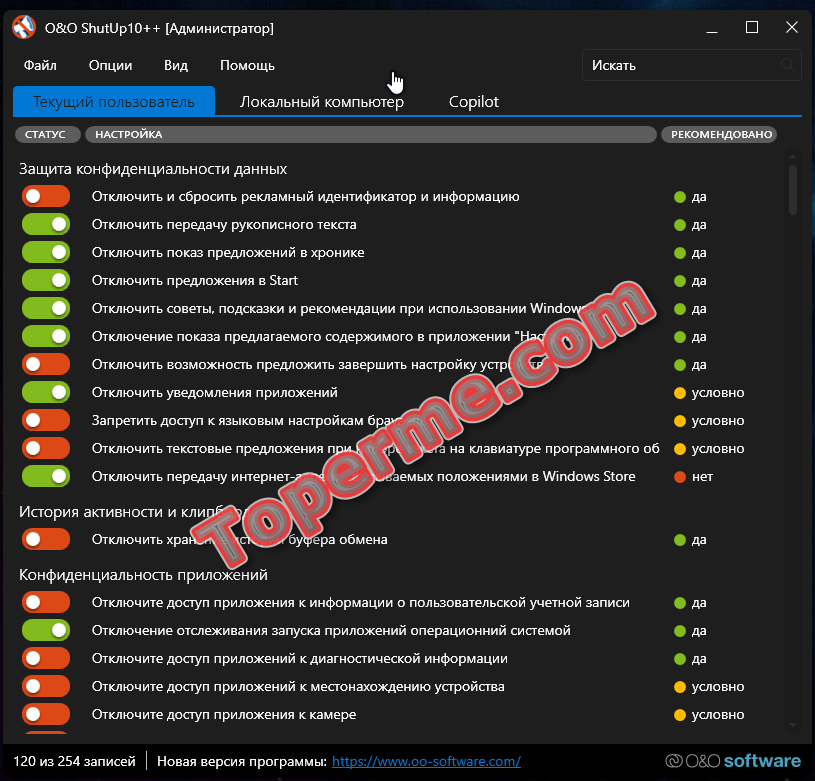Close the O&O ShutUp10++ window

(792, 28)
